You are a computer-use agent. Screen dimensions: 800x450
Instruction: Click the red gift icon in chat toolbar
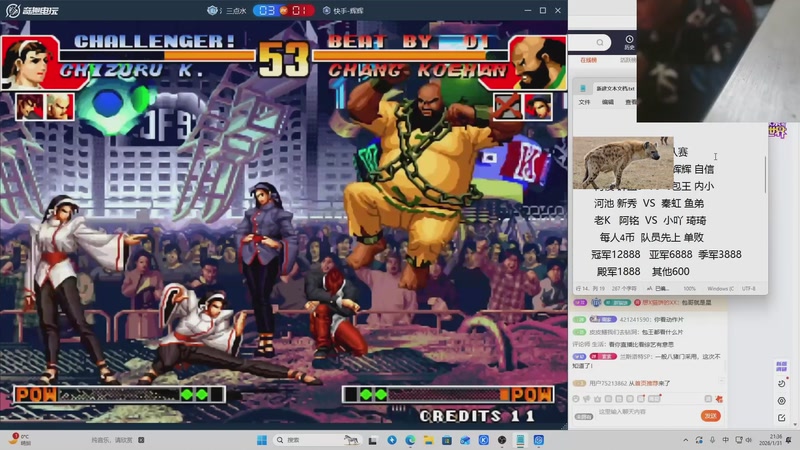click(719, 399)
